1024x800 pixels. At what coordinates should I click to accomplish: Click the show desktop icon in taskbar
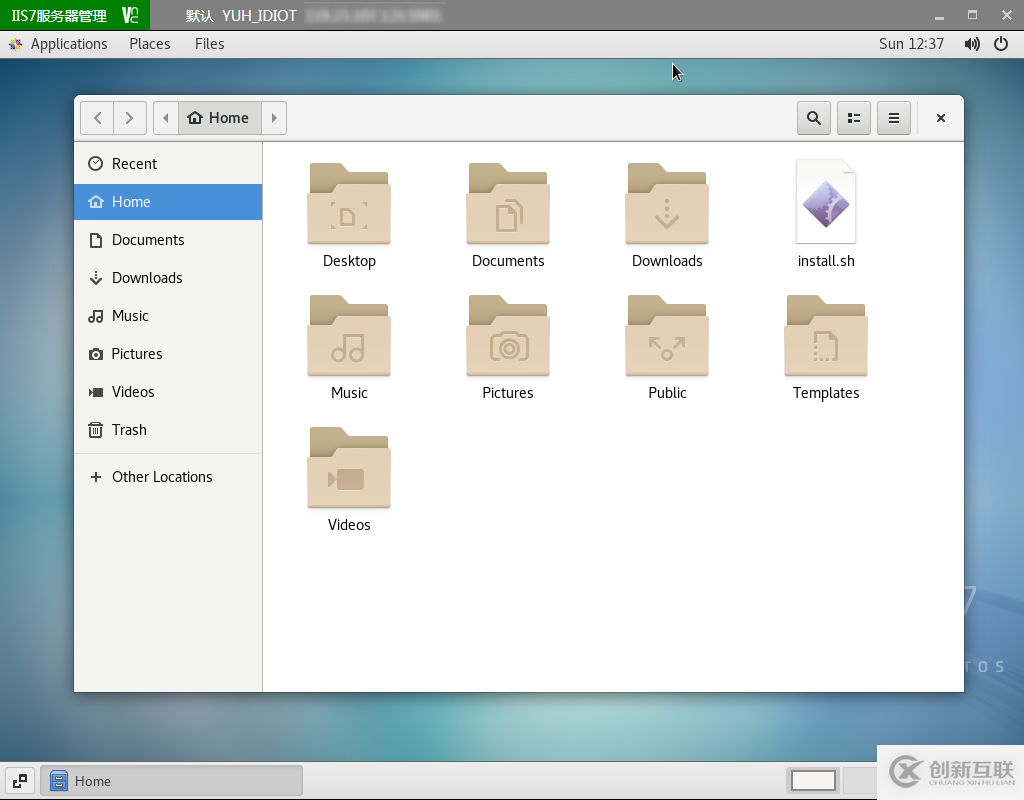(x=20, y=781)
